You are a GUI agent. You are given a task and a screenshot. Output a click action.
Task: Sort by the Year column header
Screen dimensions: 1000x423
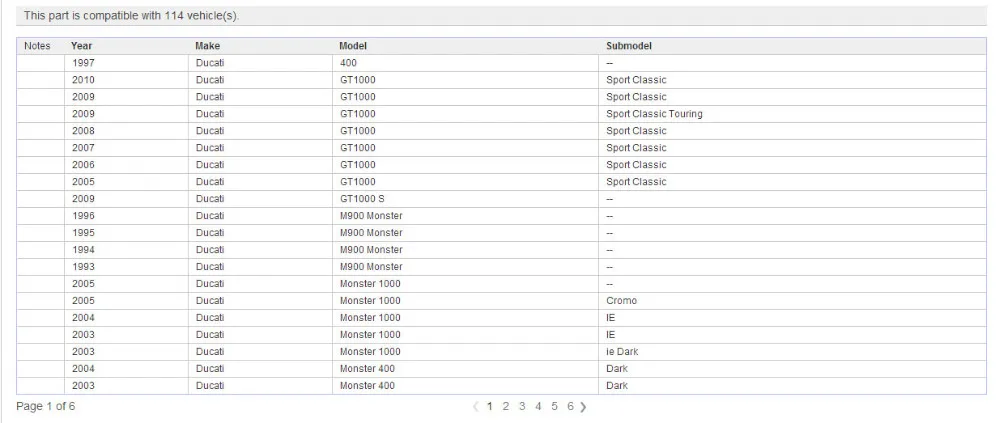click(82, 46)
